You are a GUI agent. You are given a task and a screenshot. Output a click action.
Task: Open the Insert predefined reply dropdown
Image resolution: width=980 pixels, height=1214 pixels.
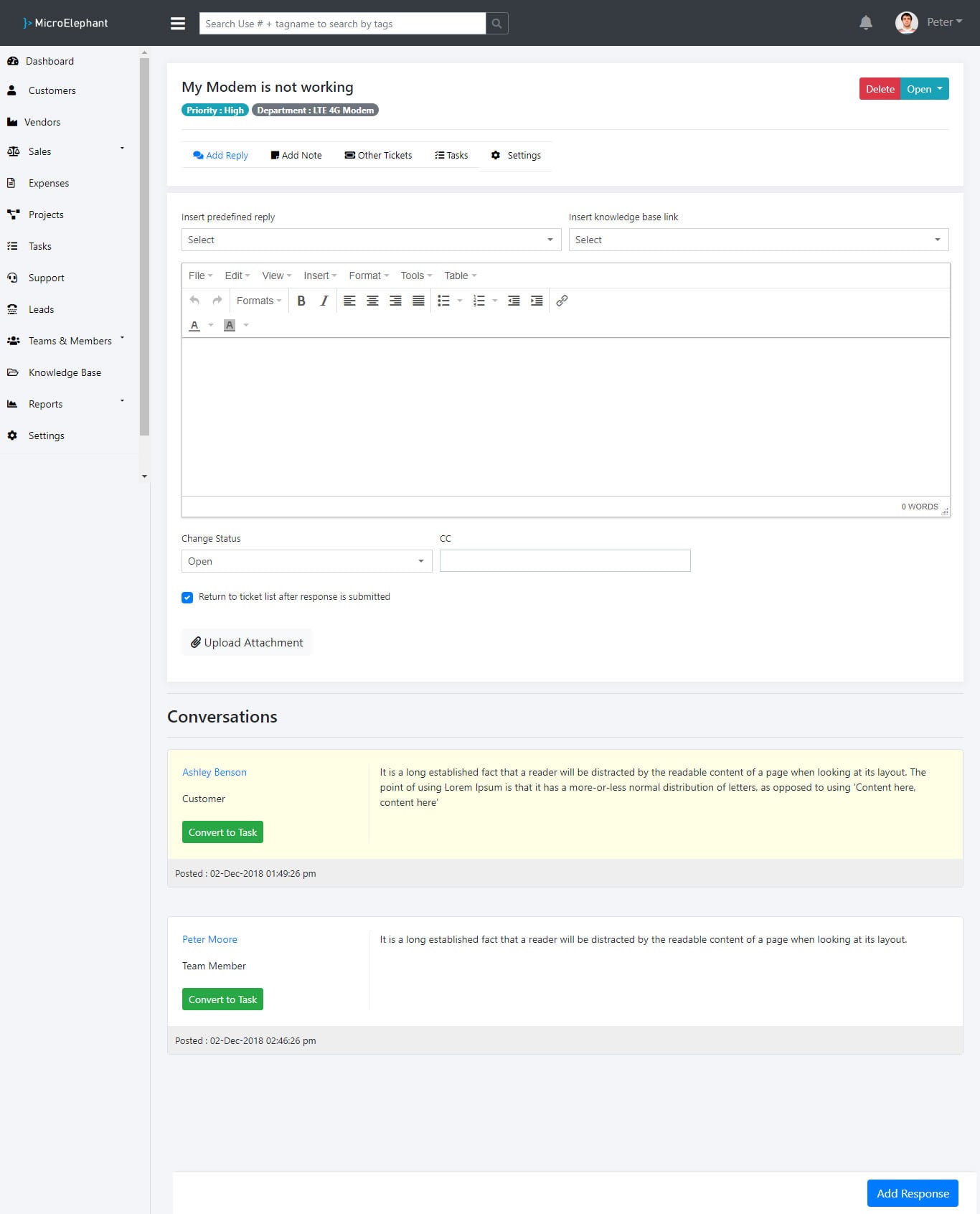coord(371,240)
